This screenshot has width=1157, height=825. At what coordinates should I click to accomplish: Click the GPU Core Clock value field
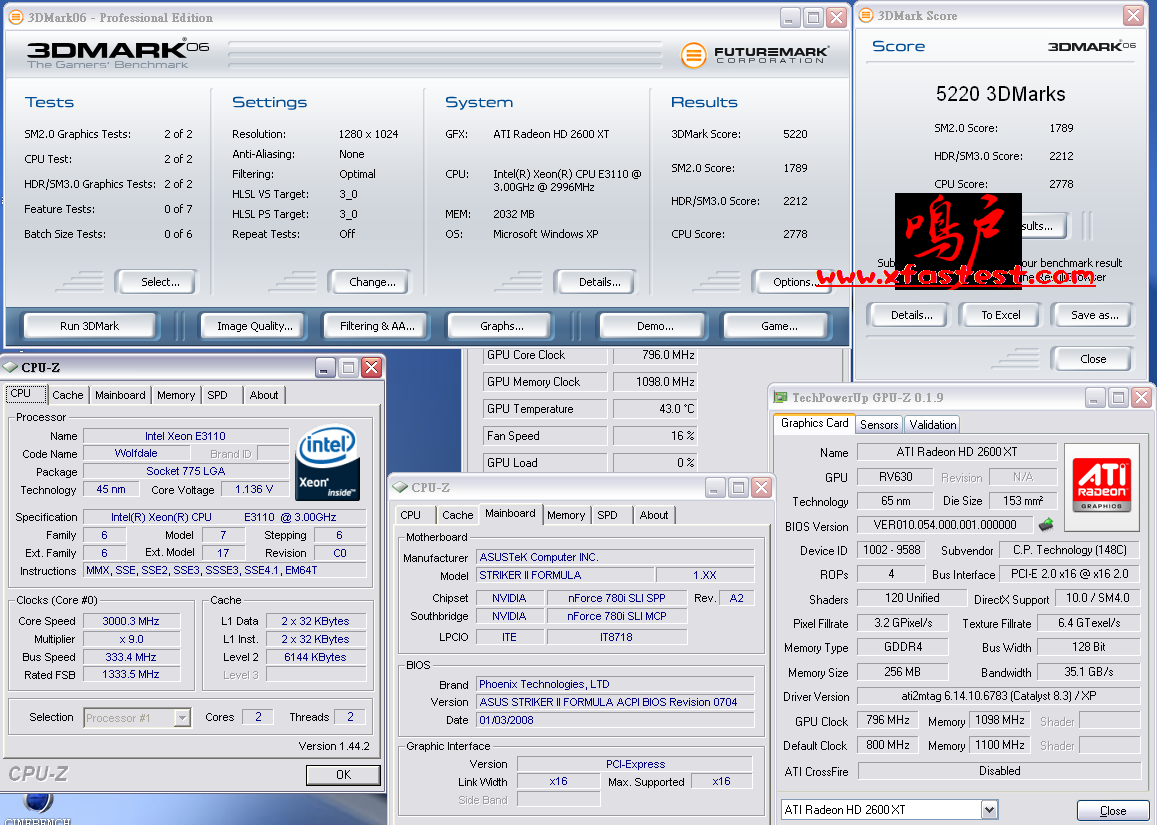tap(655, 355)
